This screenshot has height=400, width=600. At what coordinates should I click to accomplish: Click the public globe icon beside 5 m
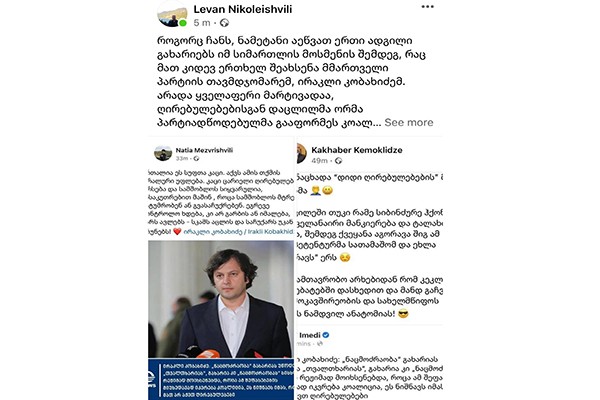coord(224,23)
